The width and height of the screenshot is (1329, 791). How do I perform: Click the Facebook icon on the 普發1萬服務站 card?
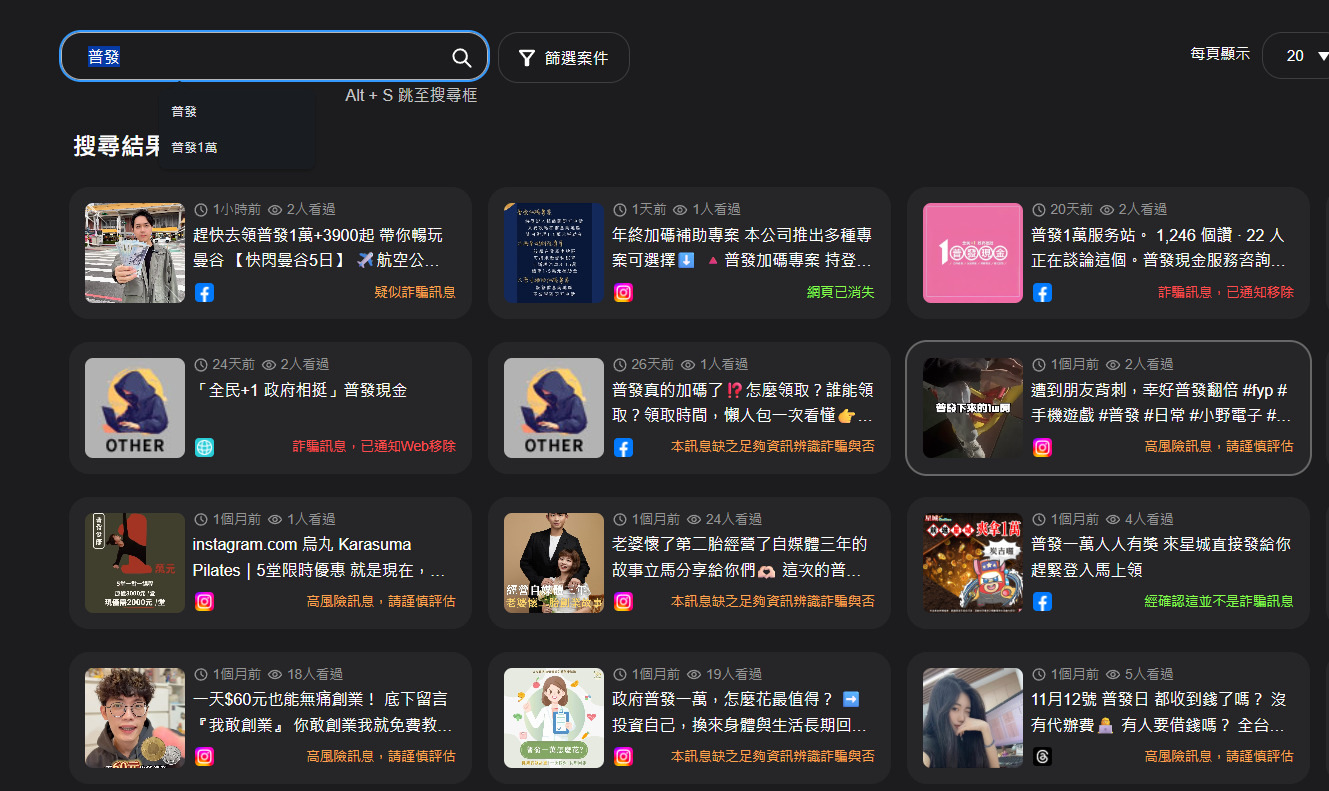click(1042, 293)
